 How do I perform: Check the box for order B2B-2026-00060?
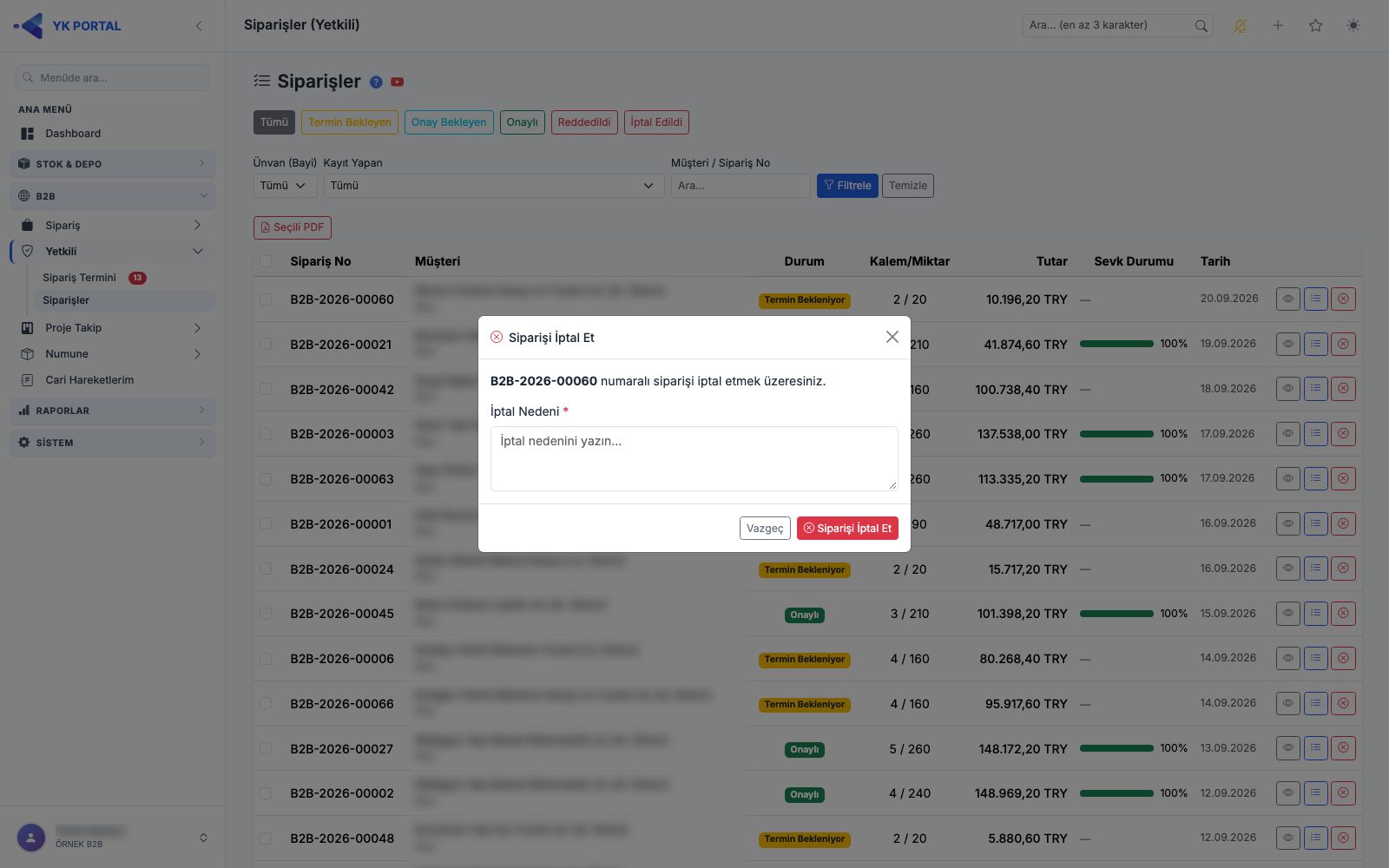pos(266,299)
